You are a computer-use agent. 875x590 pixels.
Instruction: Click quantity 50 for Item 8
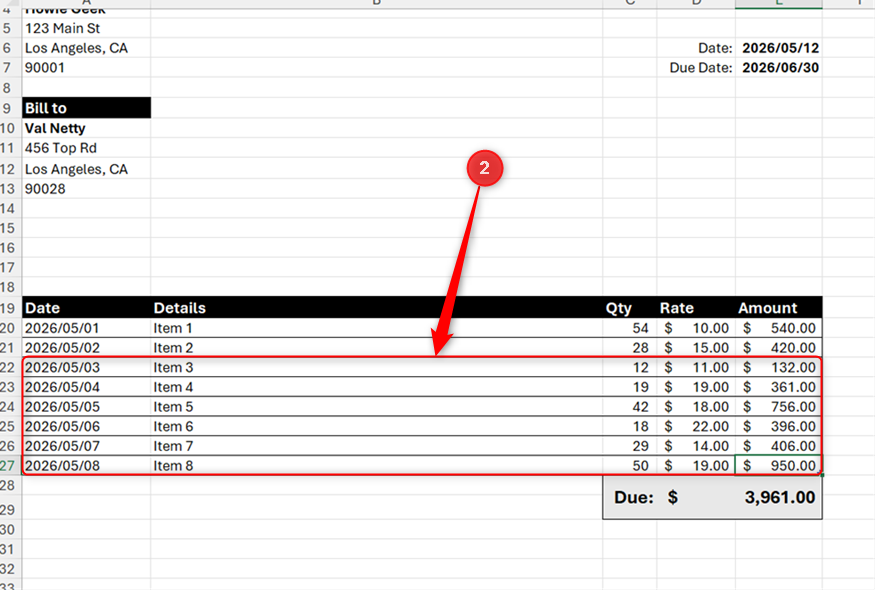pos(630,465)
